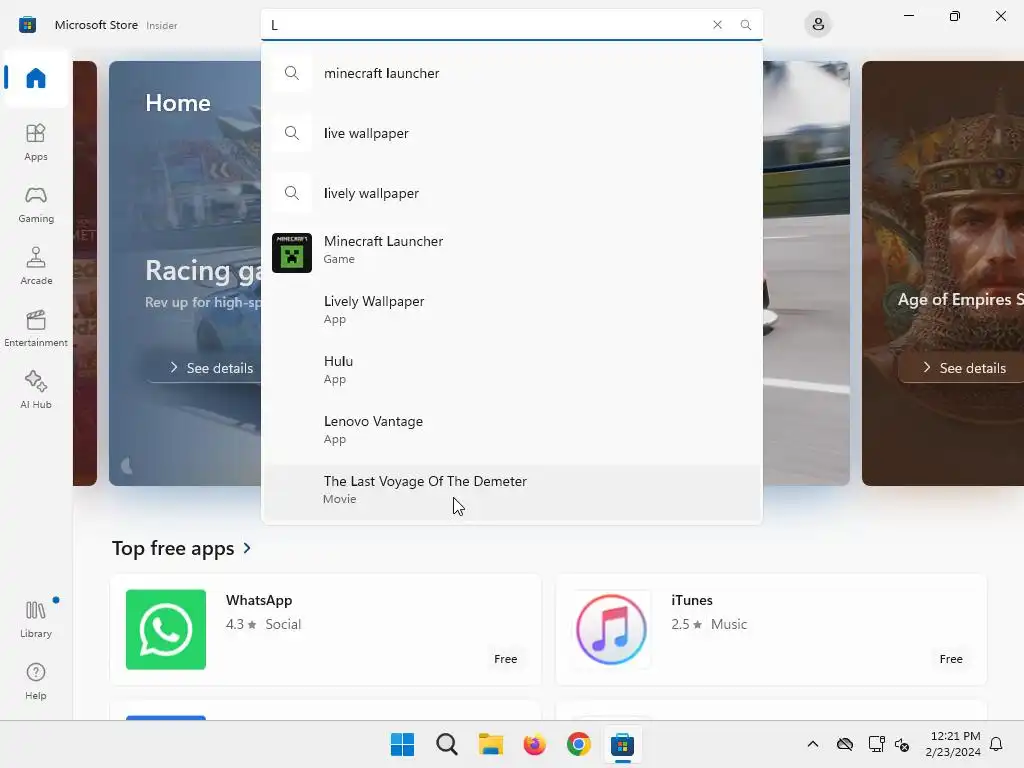Screen dimensions: 1024x768
Task: Click the network display tray icon
Action: [x=876, y=744]
